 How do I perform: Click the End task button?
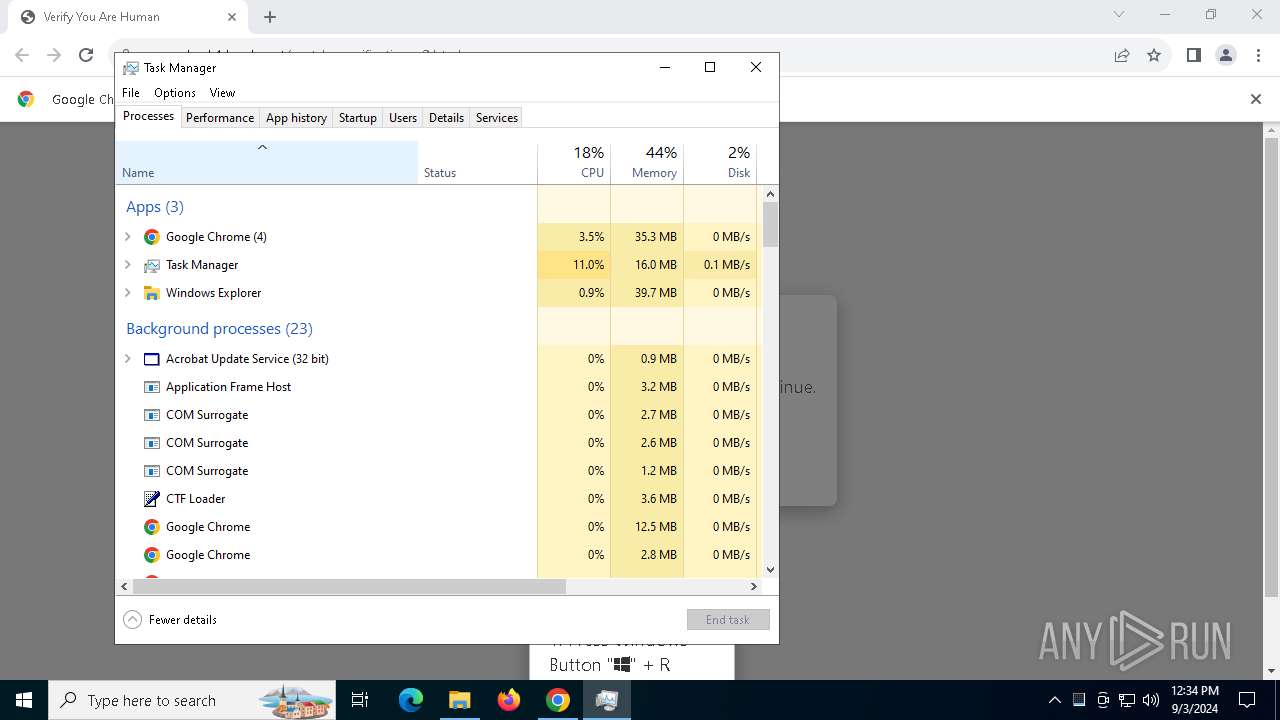728,620
